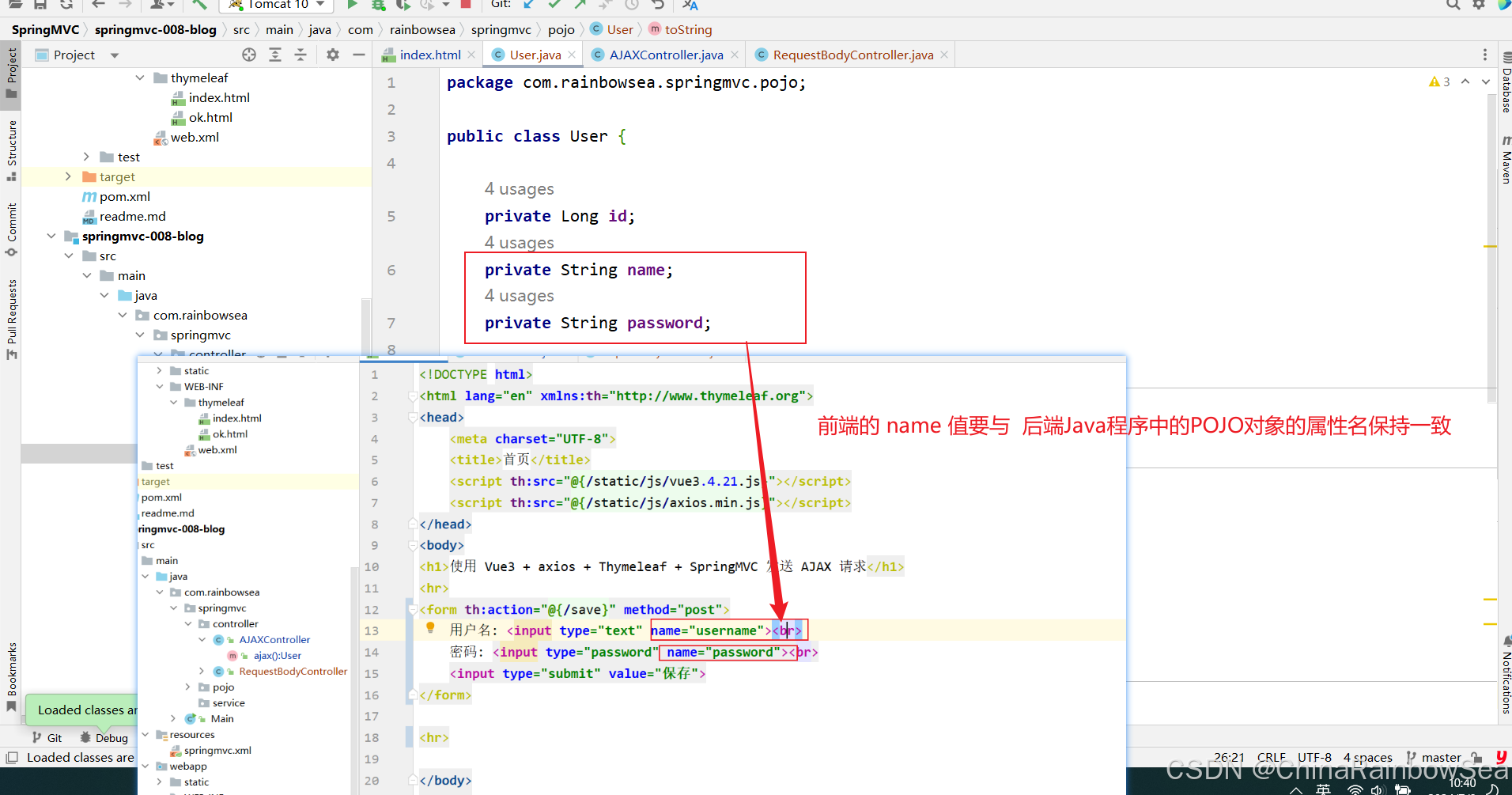Git push green arrow icon
The width and height of the screenshot is (1512, 795).
(x=580, y=5)
